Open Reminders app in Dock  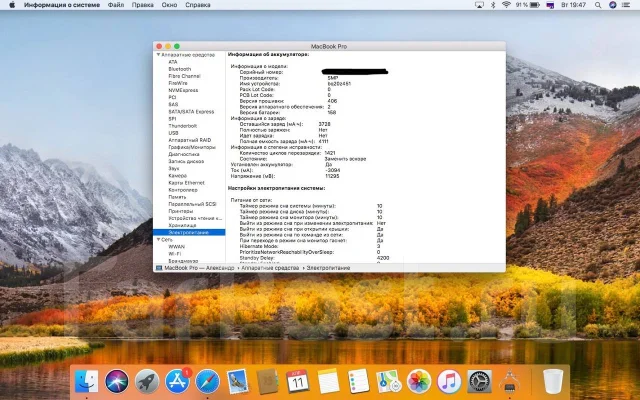(x=358, y=381)
